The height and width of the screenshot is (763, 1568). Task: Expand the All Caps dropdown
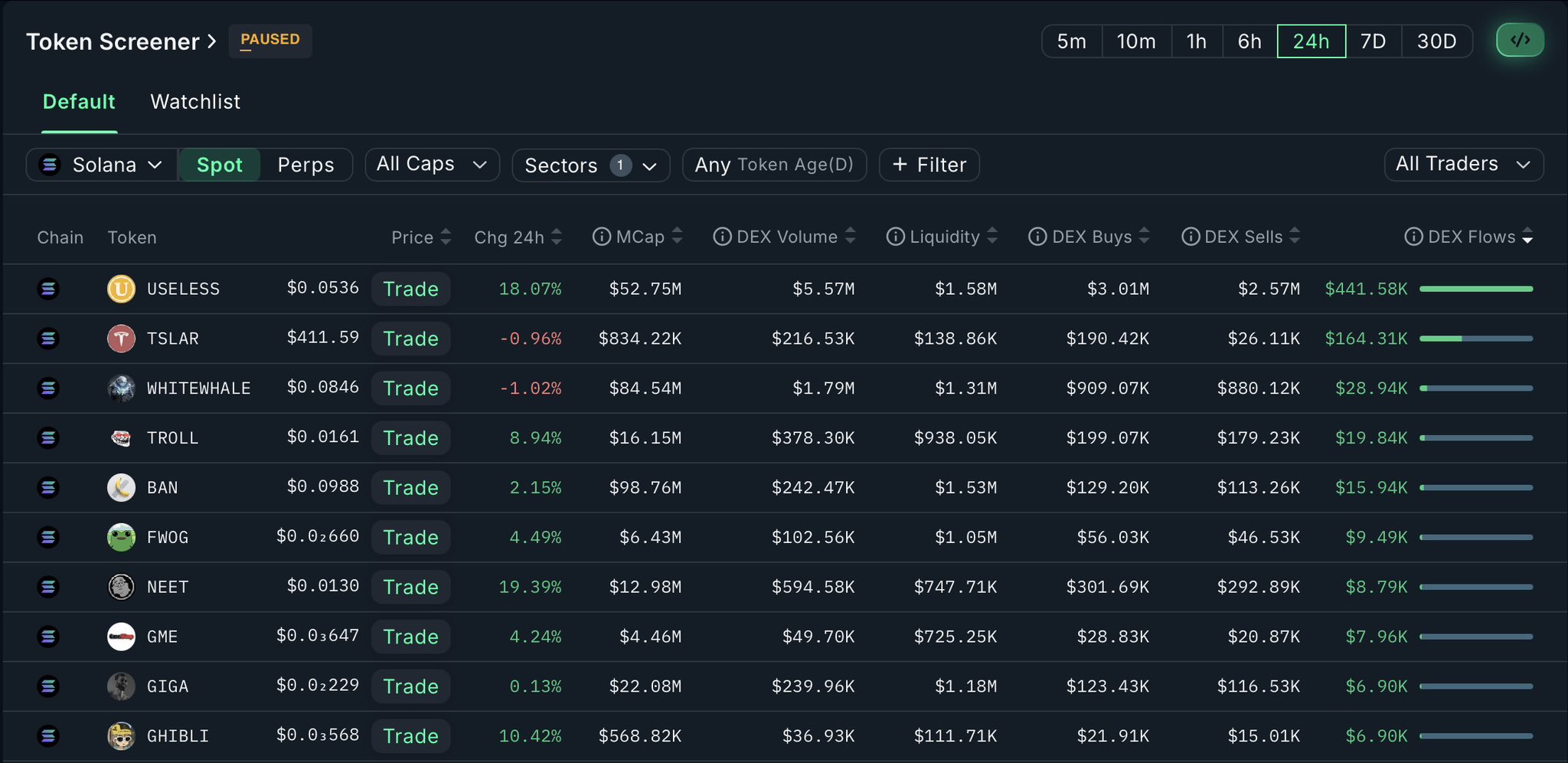(432, 164)
